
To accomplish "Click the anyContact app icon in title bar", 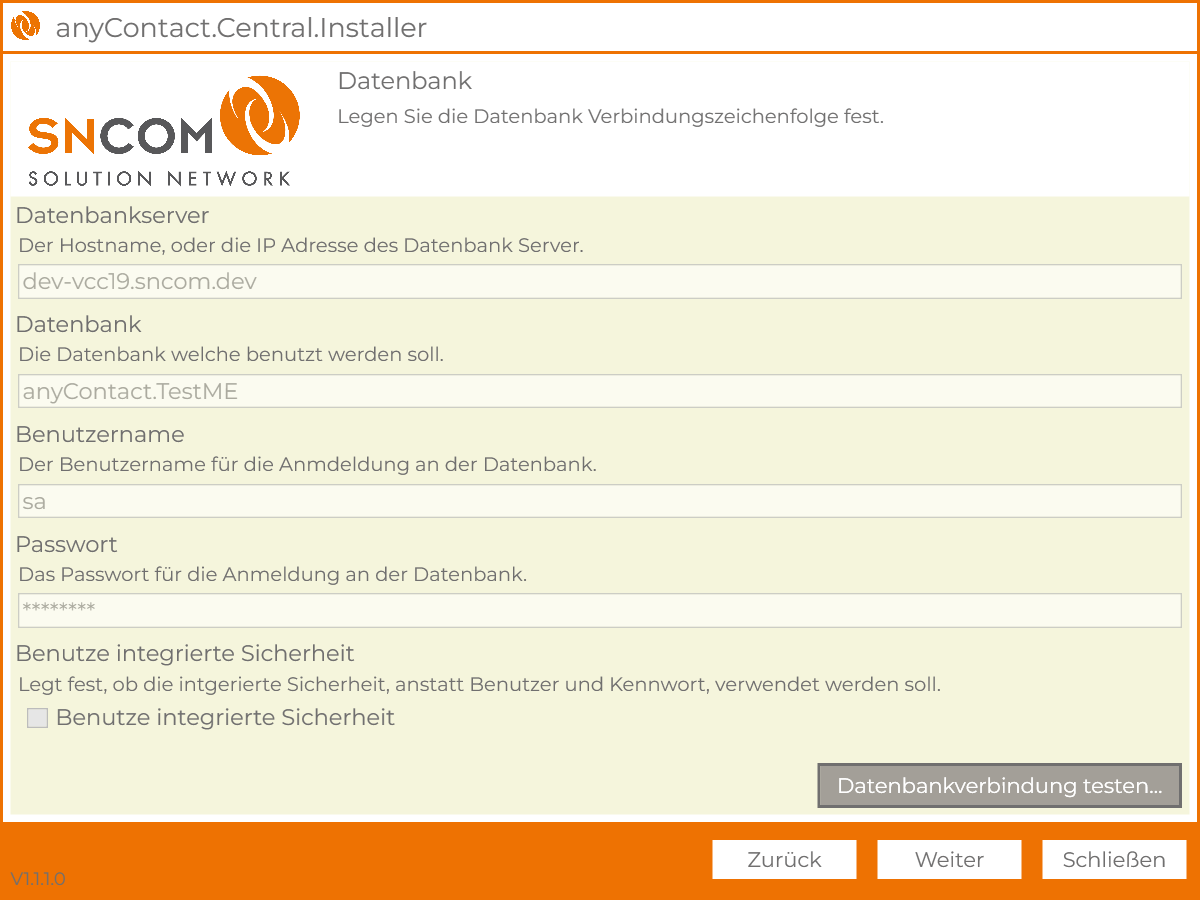I will coord(24,27).
